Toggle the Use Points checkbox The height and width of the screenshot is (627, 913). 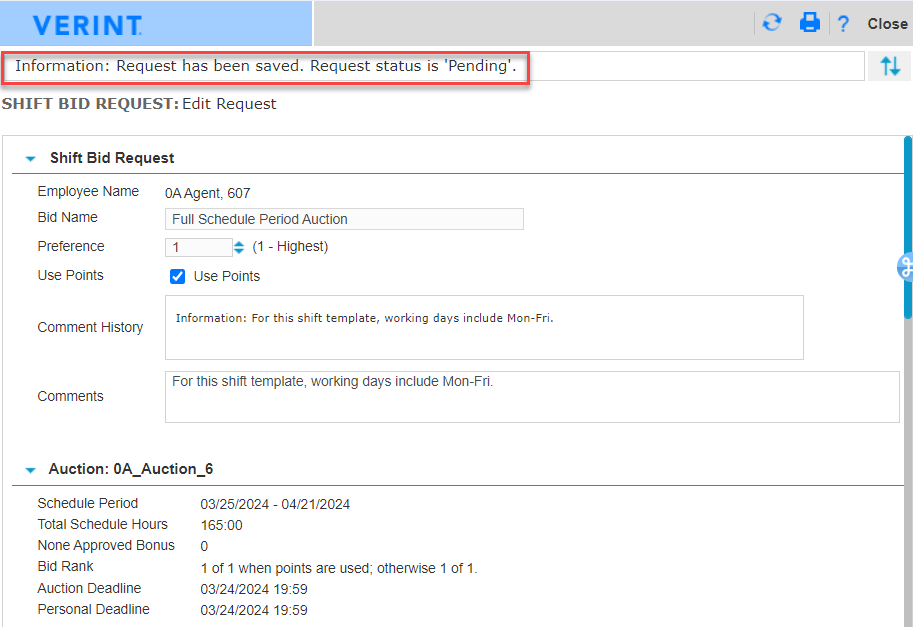pos(177,276)
